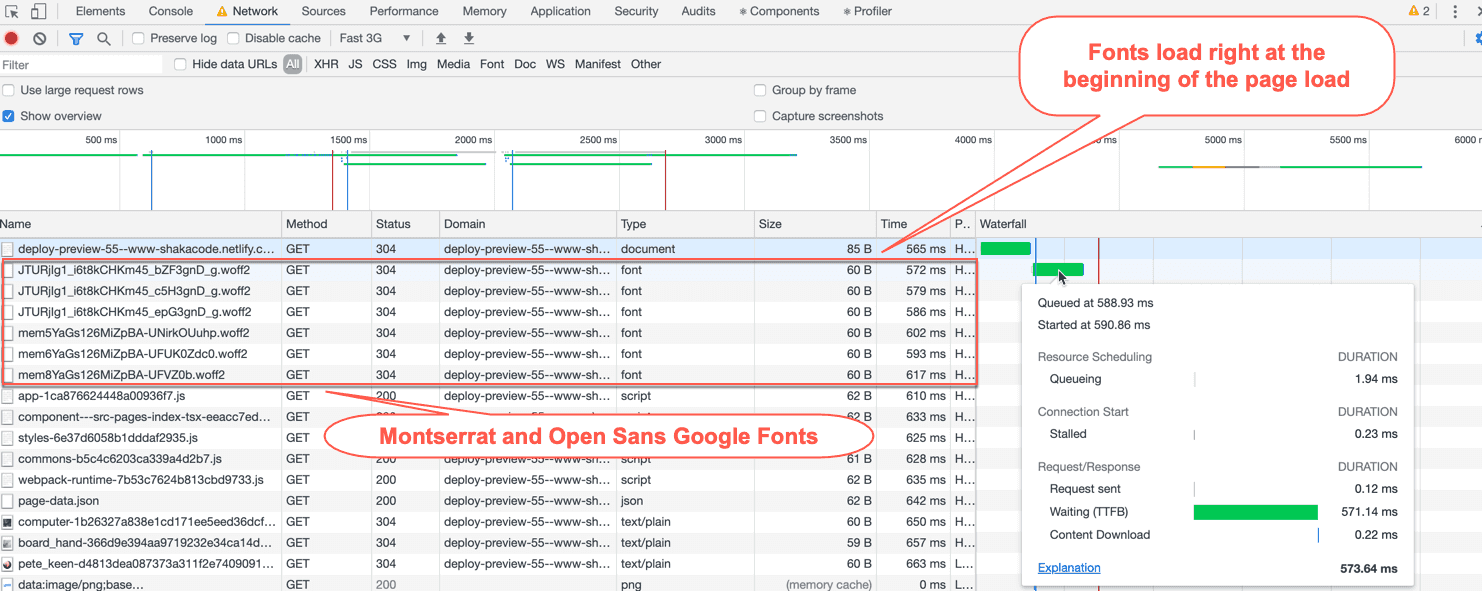Click the import HAR upload arrow icon
Image resolution: width=1482 pixels, height=591 pixels.
441,39
